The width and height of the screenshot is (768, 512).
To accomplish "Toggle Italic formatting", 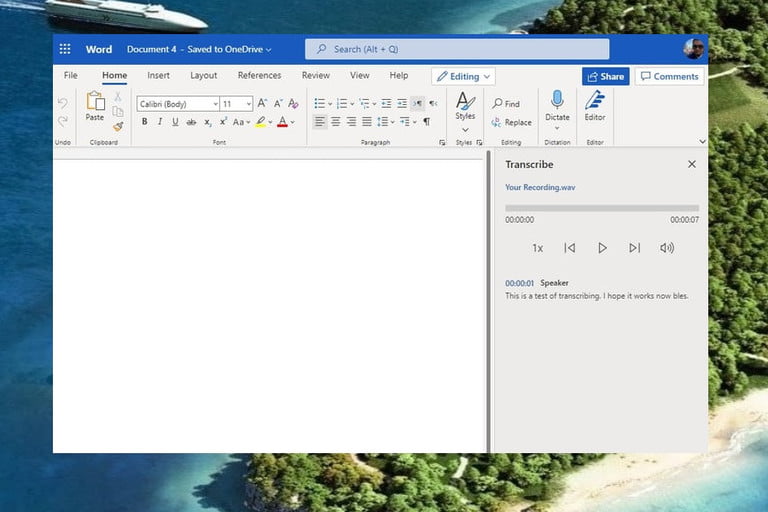I will 160,122.
